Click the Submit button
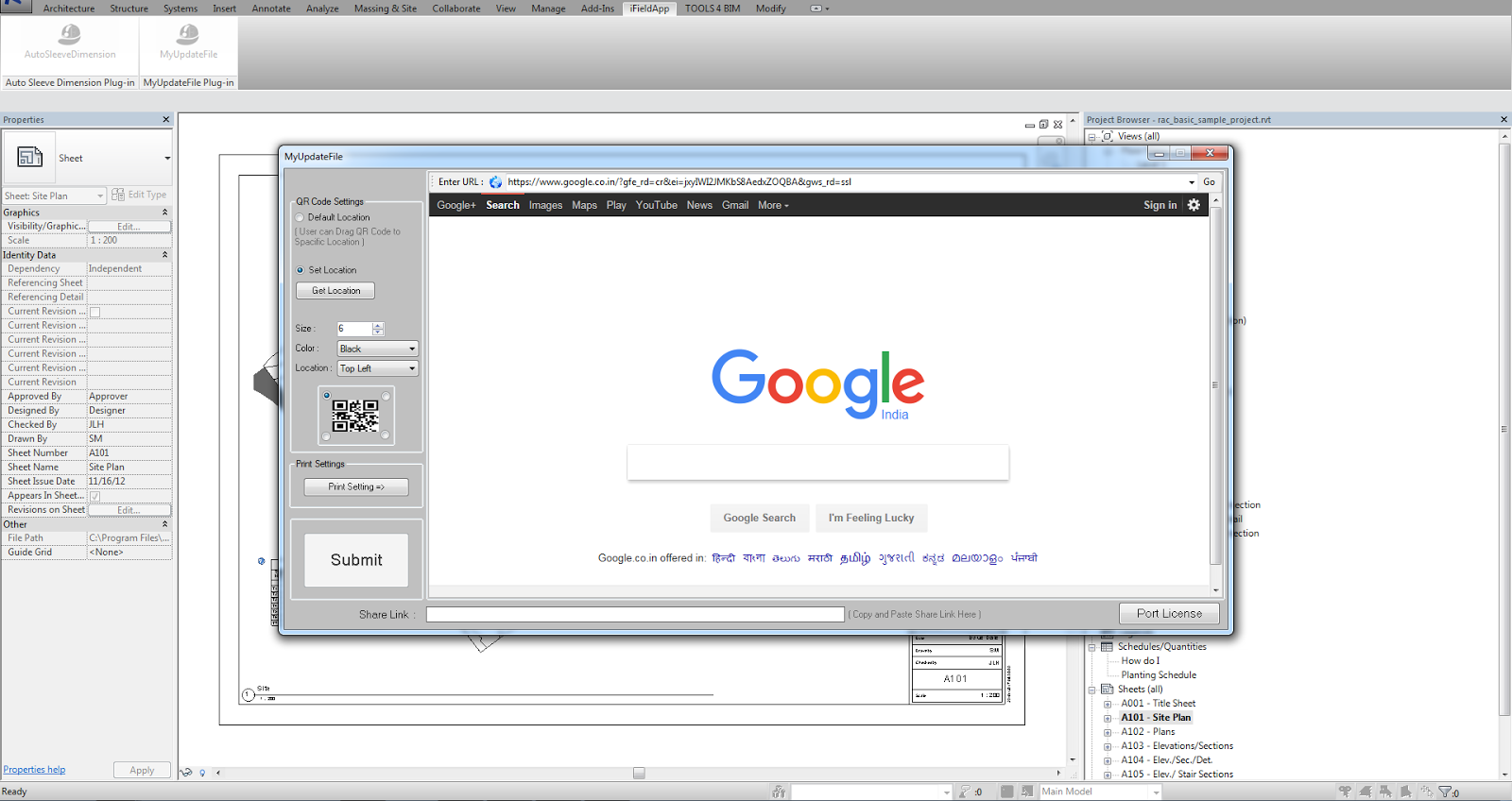Image resolution: width=1512 pixels, height=801 pixels. click(356, 560)
